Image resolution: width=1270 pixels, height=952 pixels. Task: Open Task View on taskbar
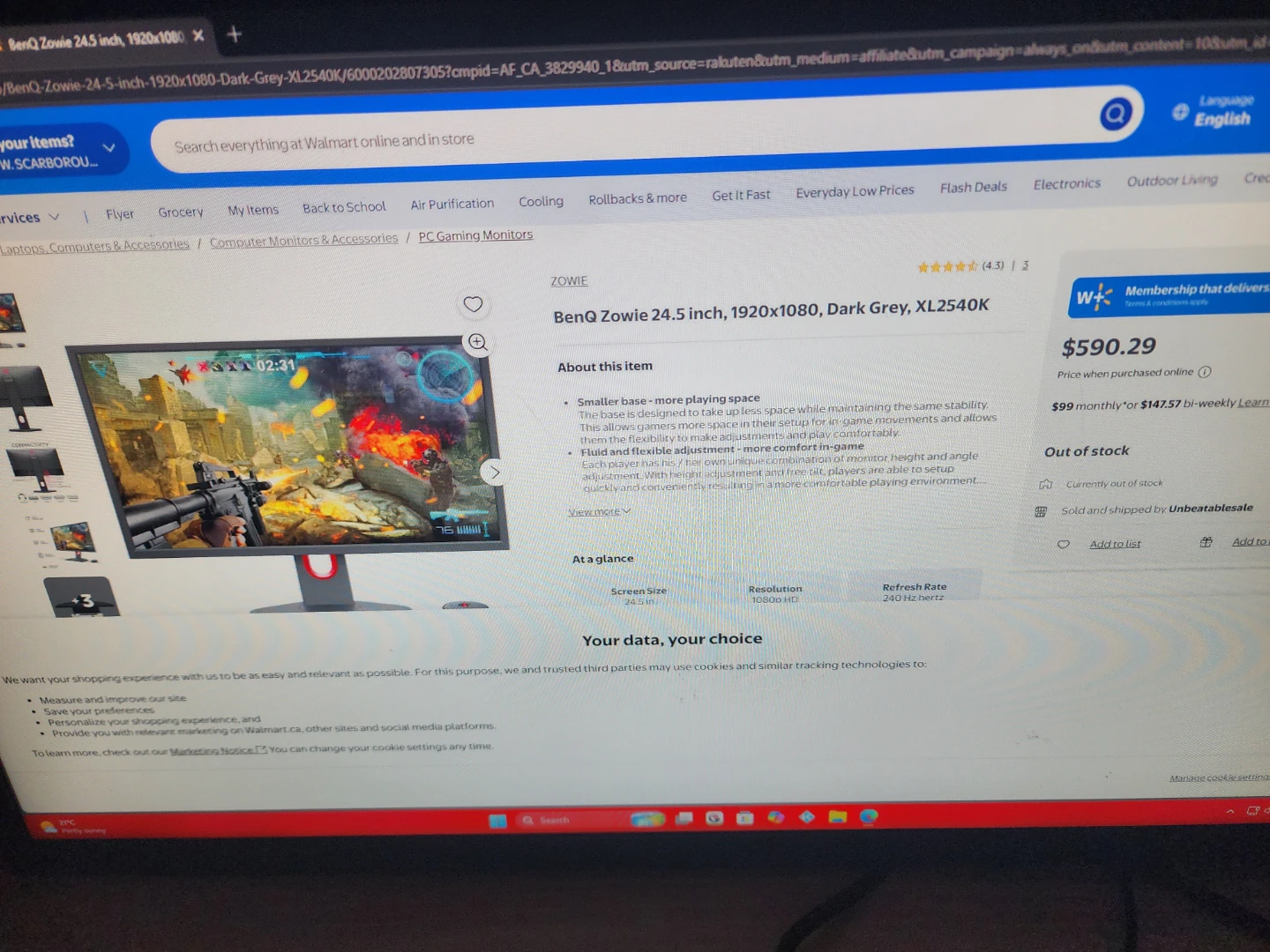coord(684,819)
